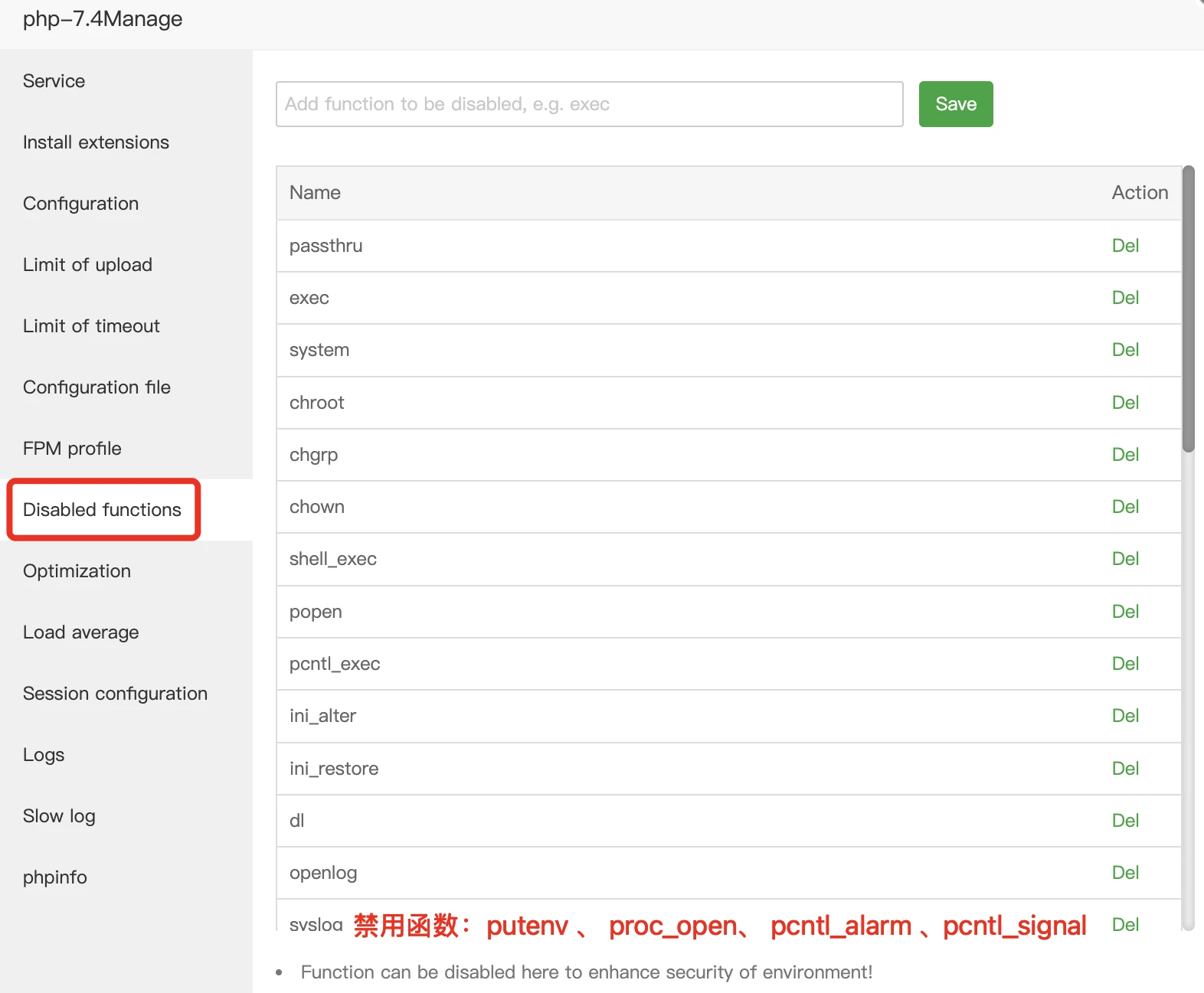Click Del for pcntl_exec row
The image size is (1204, 993).
(1125, 664)
